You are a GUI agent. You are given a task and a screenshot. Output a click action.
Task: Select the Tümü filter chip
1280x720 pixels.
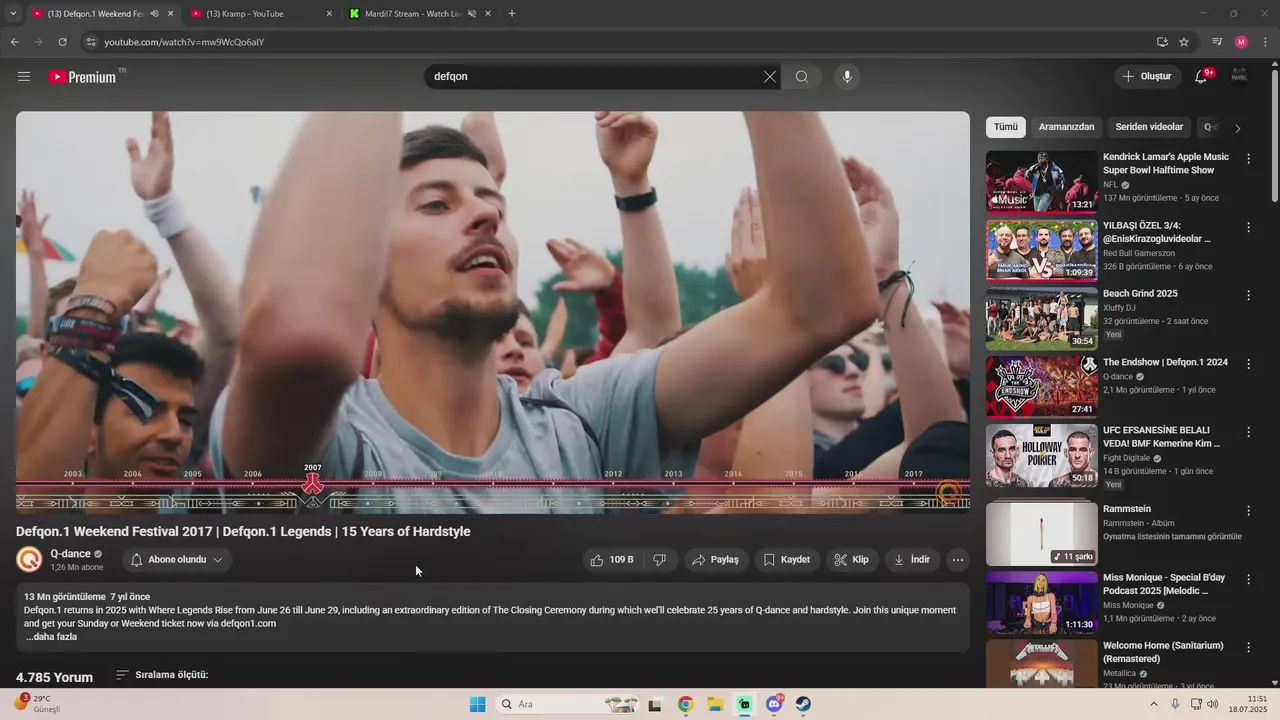pos(1006,127)
